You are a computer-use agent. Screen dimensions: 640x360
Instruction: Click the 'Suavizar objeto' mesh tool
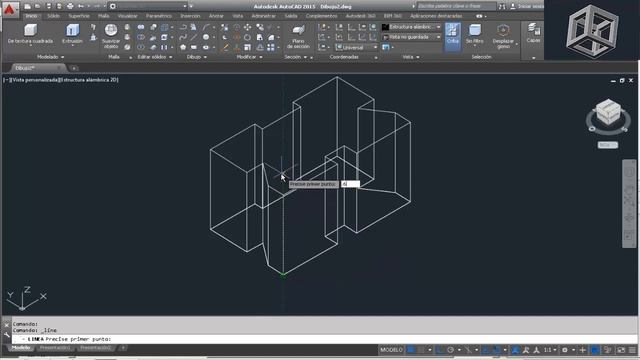pos(111,36)
